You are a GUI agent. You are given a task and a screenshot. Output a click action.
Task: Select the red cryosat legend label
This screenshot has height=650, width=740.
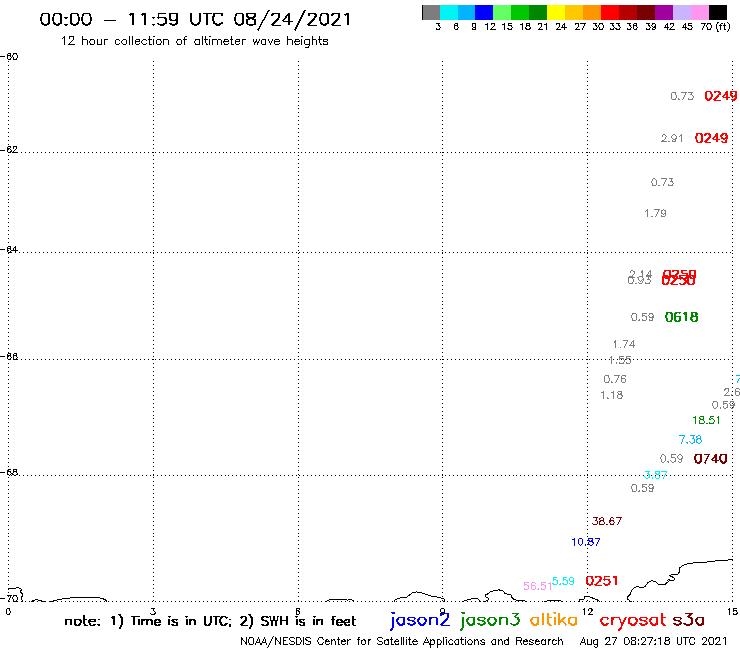coord(633,621)
